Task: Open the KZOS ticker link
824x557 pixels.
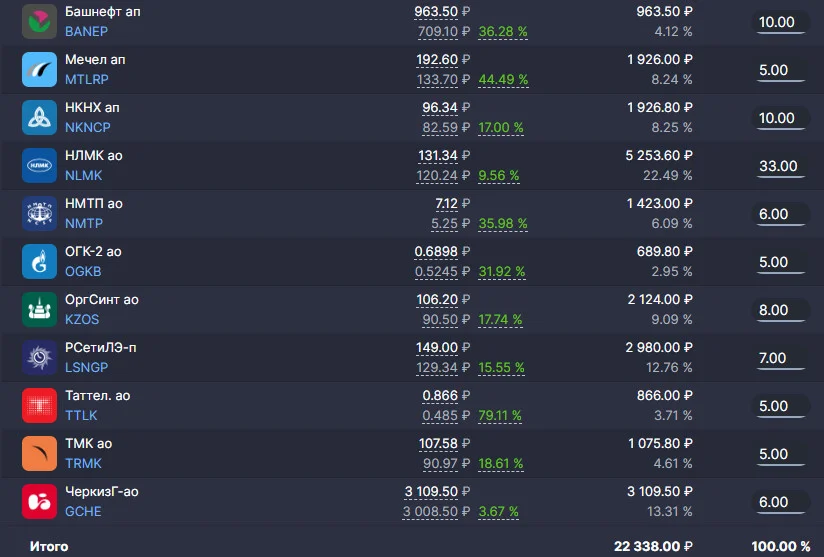Action: click(82, 319)
